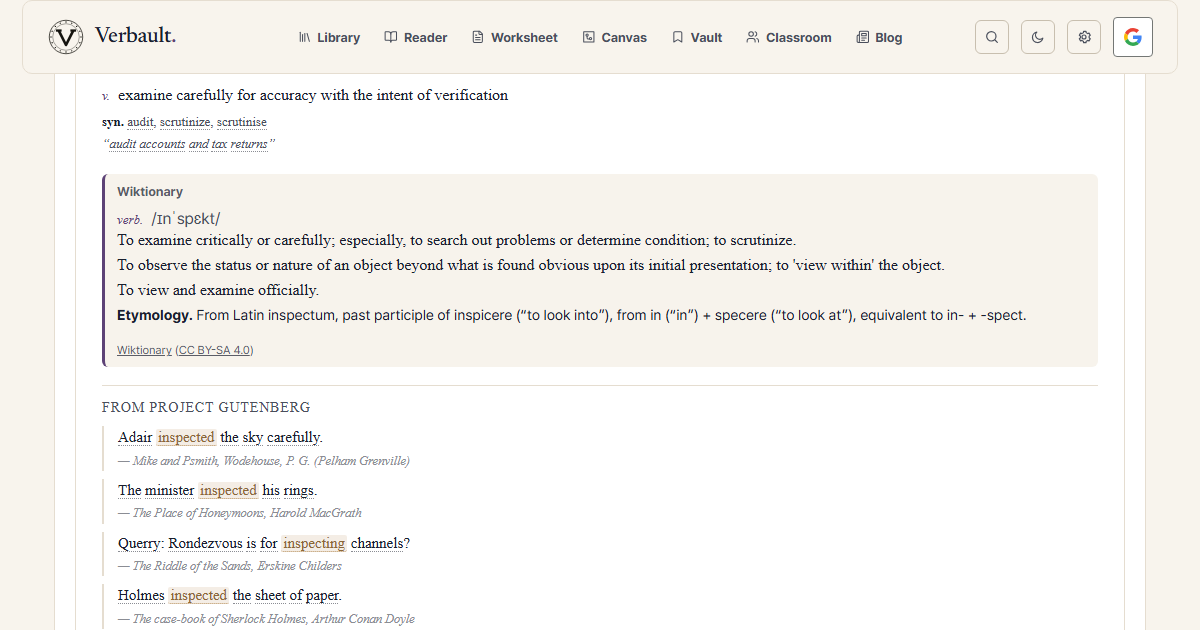Viewport: 1200px width, 630px height.
Task: Click the 'Etymology.' label
Action: (x=155, y=315)
